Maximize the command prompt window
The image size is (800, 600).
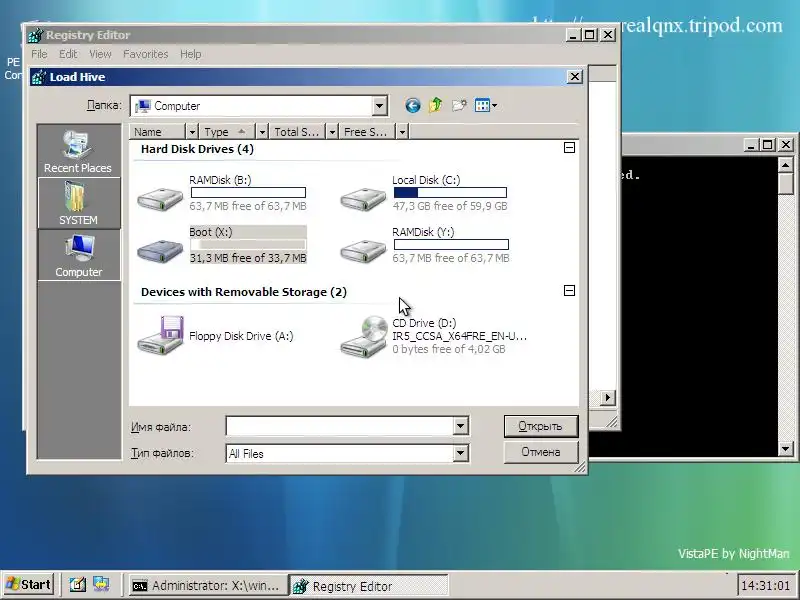point(767,145)
